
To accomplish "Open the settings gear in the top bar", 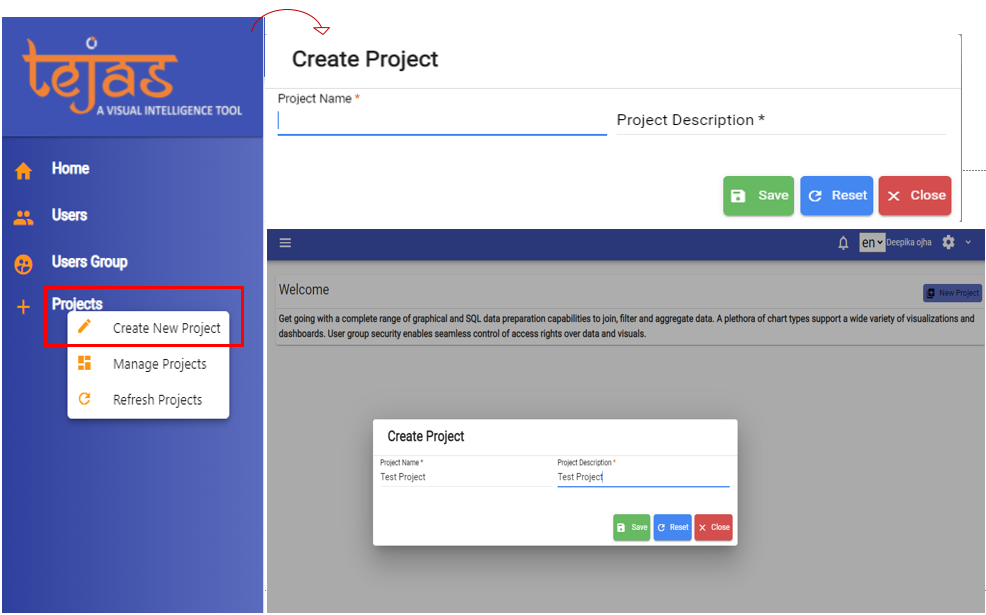I will point(948,242).
